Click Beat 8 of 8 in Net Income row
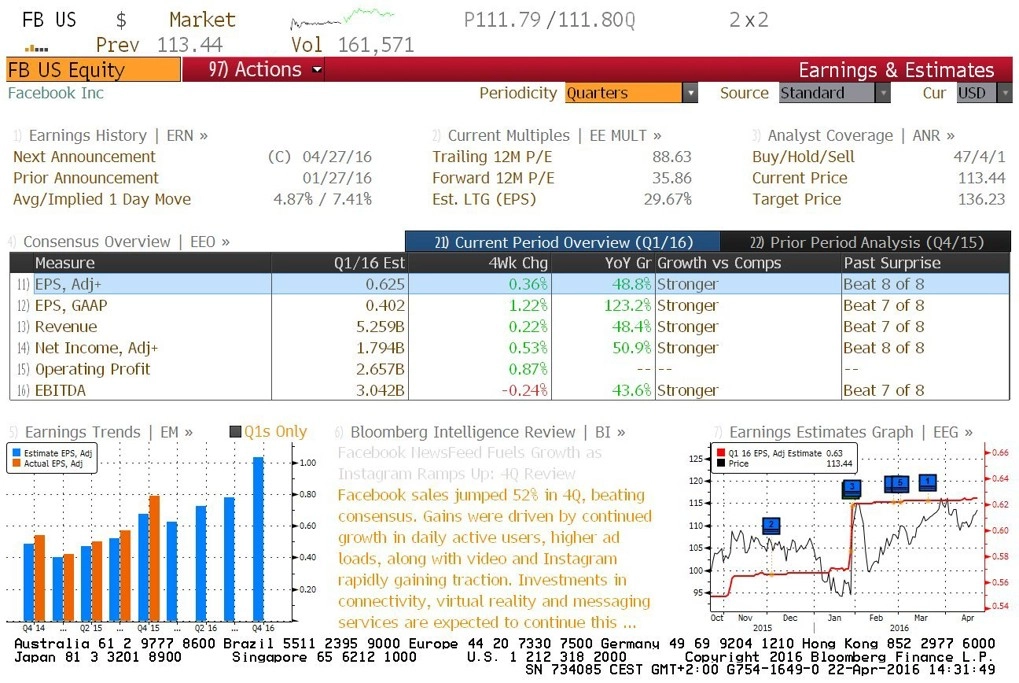The width and height of the screenshot is (1019, 683). pos(883,348)
